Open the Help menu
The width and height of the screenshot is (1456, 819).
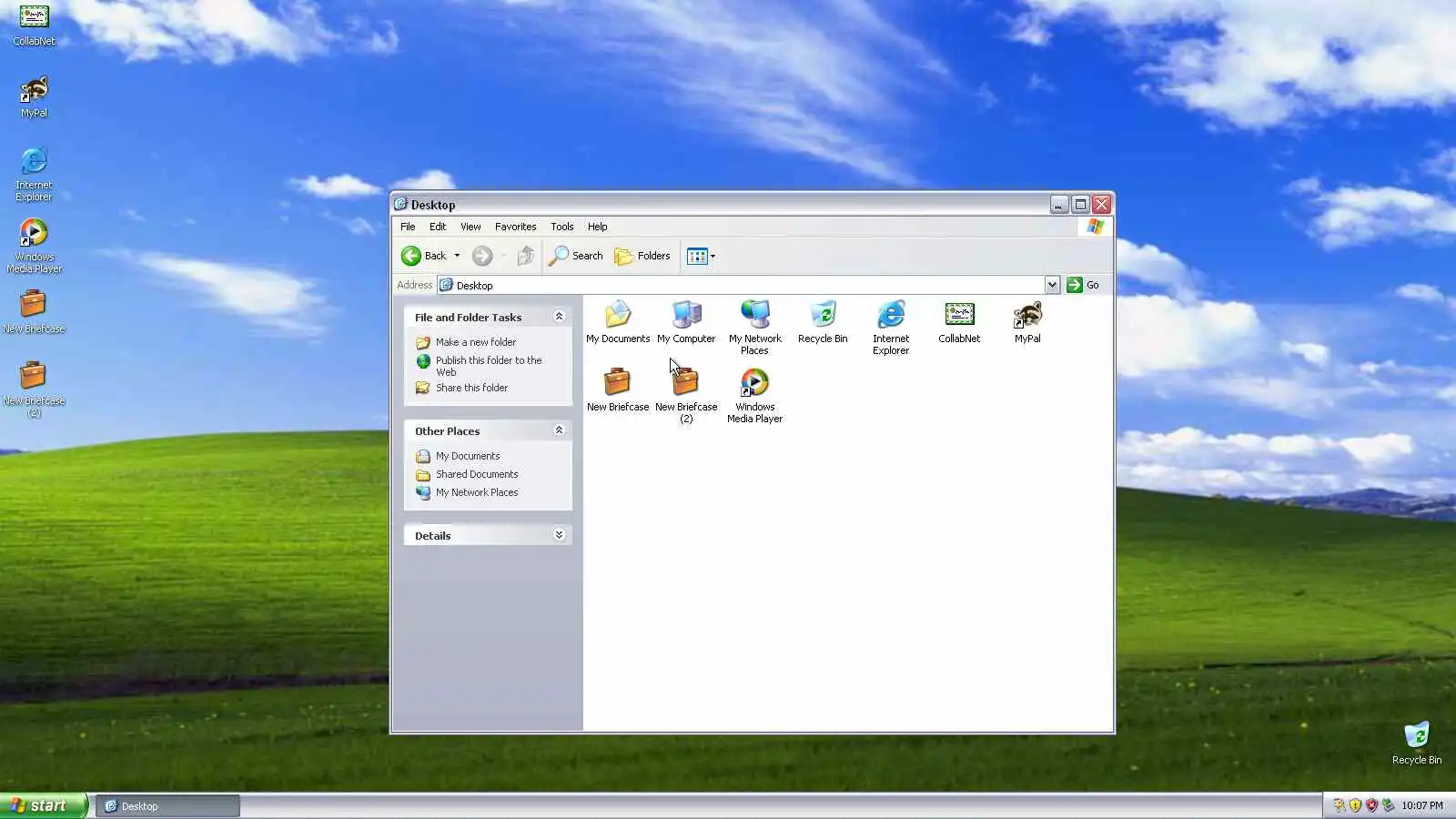pyautogui.click(x=598, y=227)
